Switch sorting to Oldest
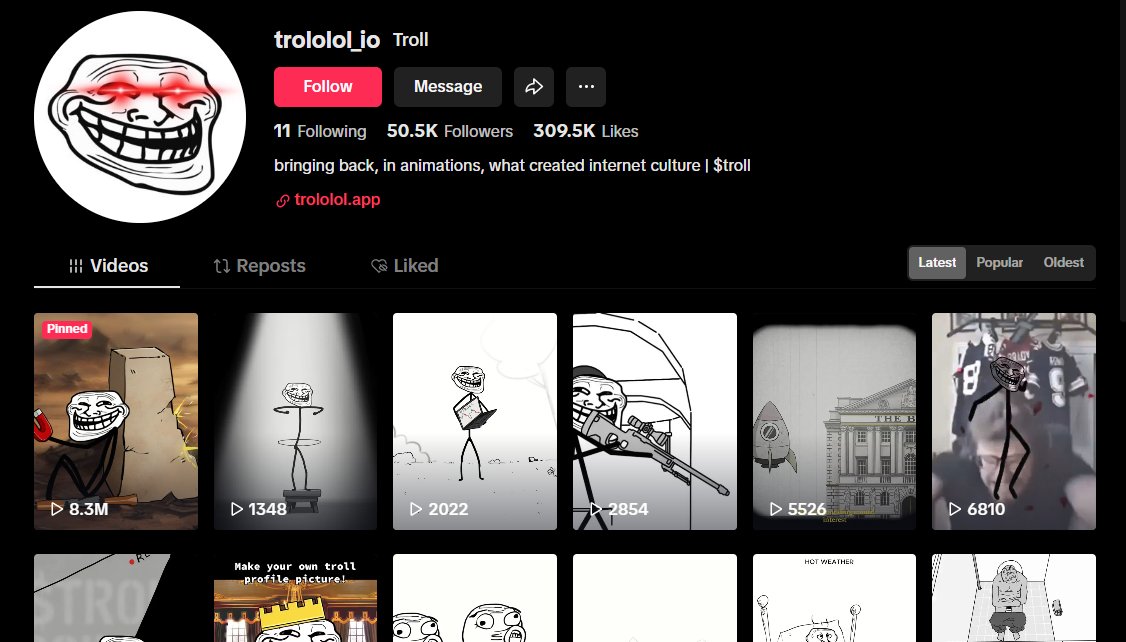Image resolution: width=1126 pixels, height=642 pixels. pyautogui.click(x=1064, y=263)
